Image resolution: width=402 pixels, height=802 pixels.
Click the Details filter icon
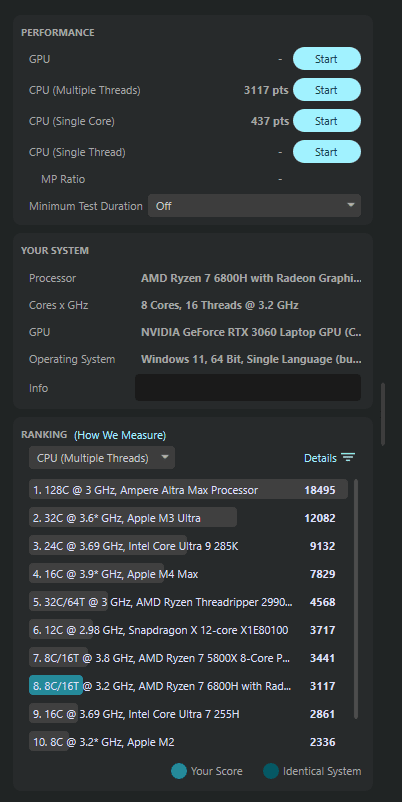pyautogui.click(x=348, y=458)
